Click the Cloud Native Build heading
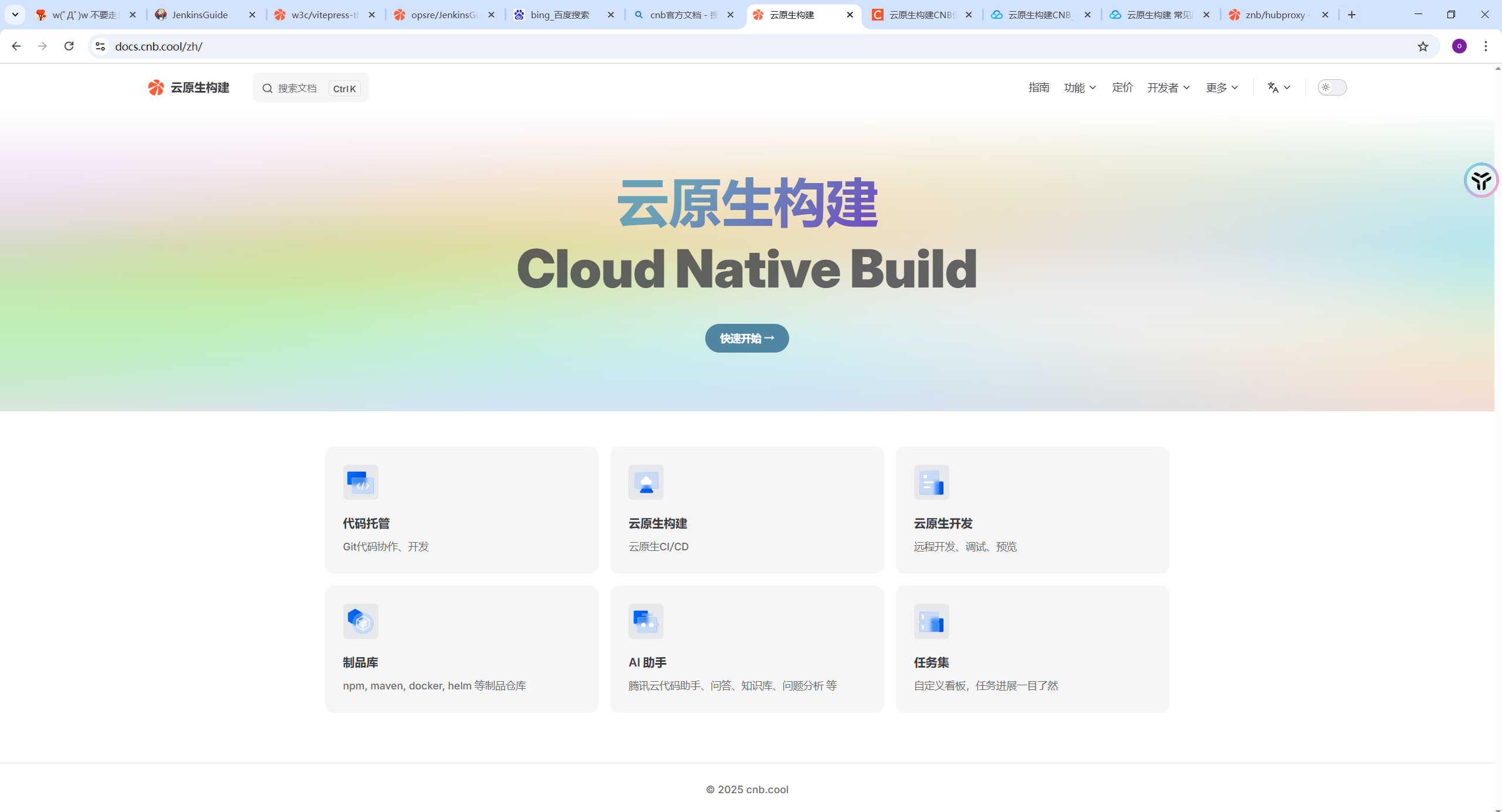 pos(747,269)
